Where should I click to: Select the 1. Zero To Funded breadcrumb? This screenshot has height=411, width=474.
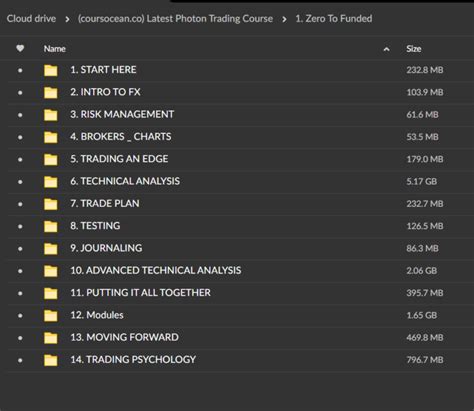coord(334,19)
